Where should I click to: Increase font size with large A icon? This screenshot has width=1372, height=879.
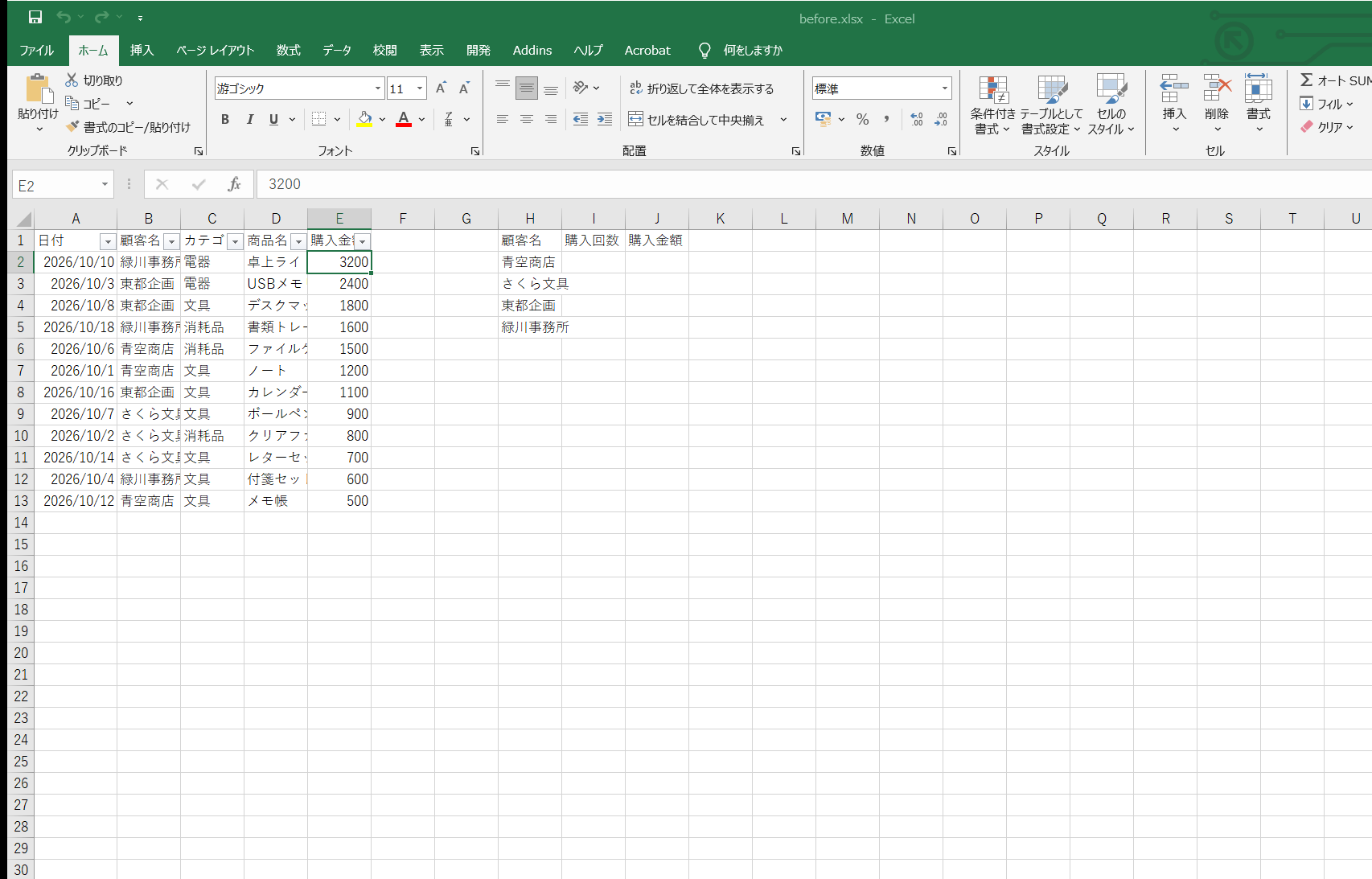(x=441, y=88)
